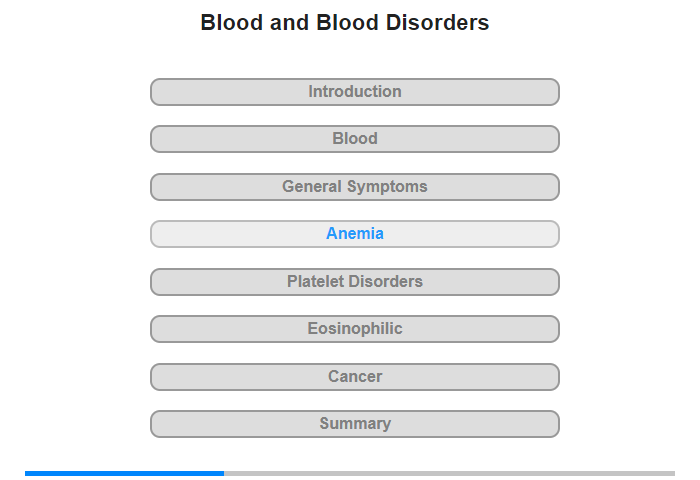Choose the Blood menu item
The height and width of the screenshot is (480, 700).
pyautogui.click(x=354, y=139)
